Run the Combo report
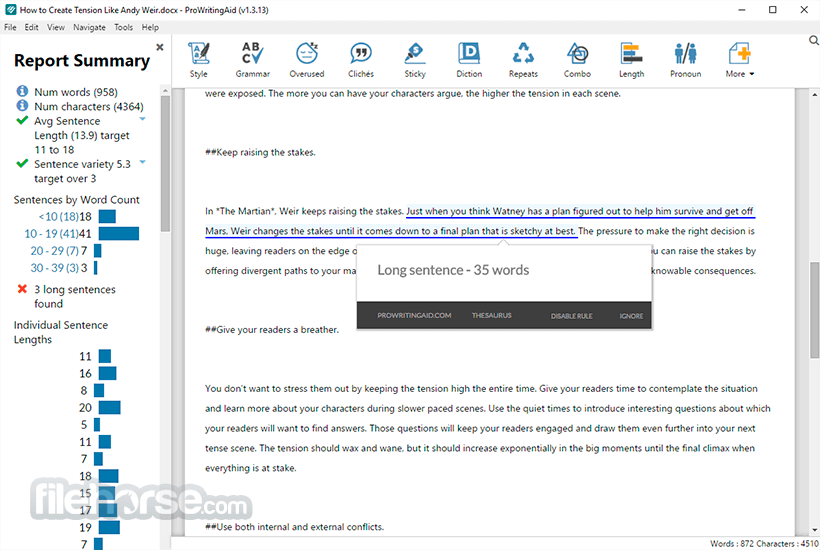 pyautogui.click(x=577, y=60)
